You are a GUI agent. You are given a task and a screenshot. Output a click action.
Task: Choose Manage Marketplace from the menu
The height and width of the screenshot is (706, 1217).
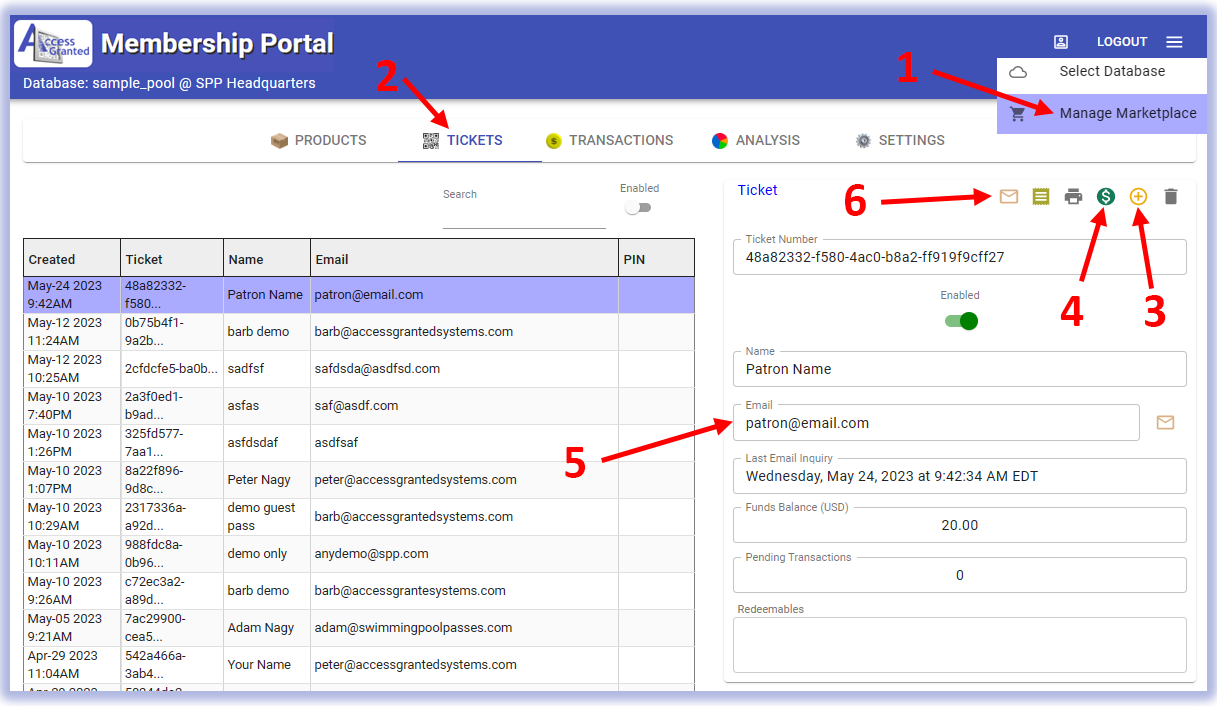click(1127, 114)
